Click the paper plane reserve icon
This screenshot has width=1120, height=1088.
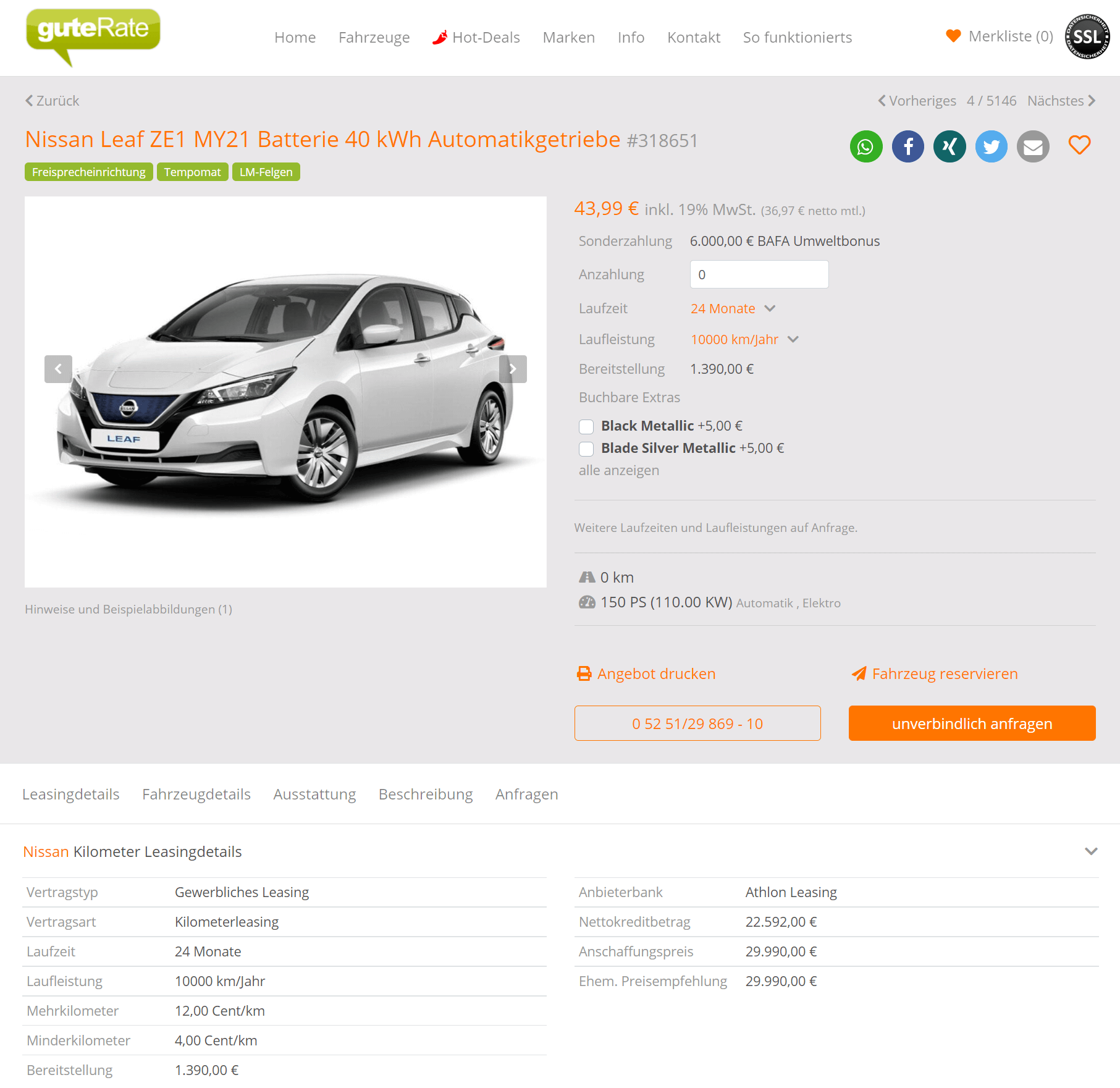click(x=859, y=673)
